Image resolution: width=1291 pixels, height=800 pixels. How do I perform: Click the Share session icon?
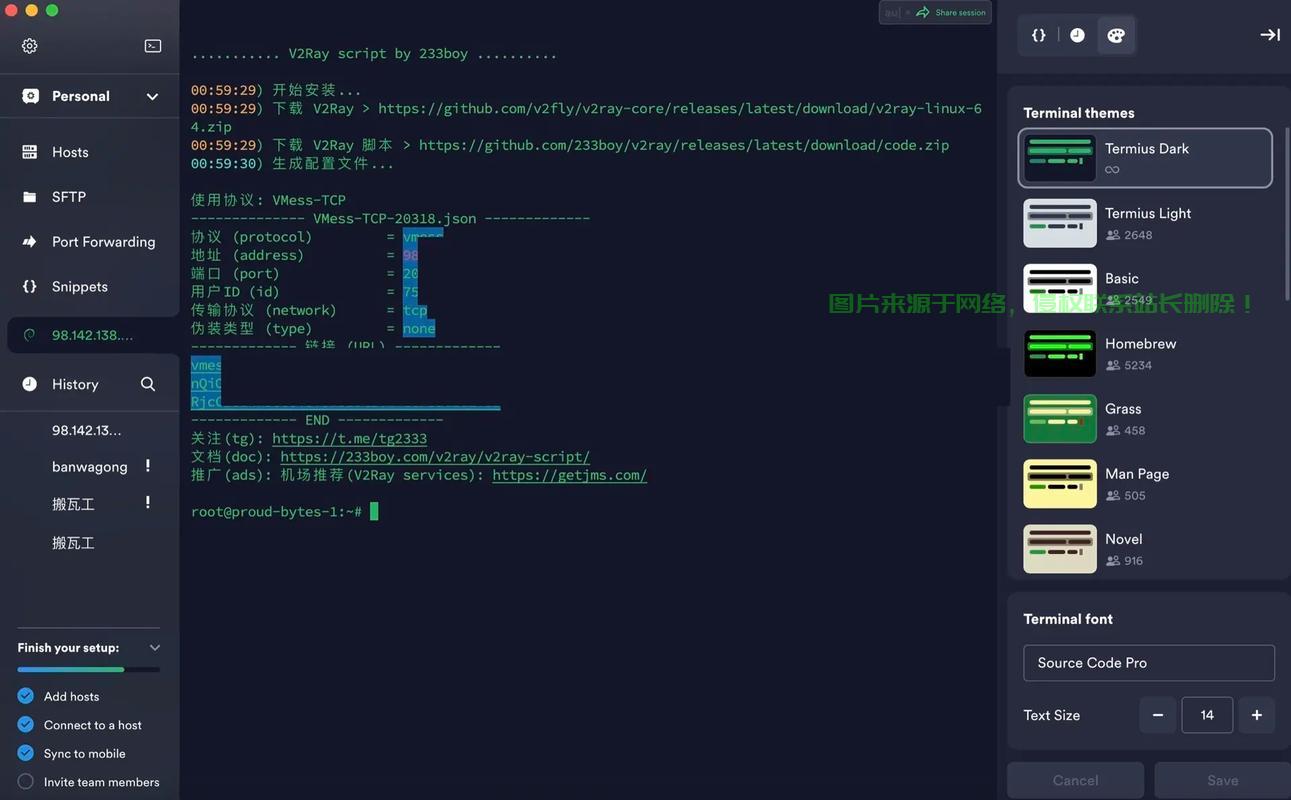click(923, 12)
